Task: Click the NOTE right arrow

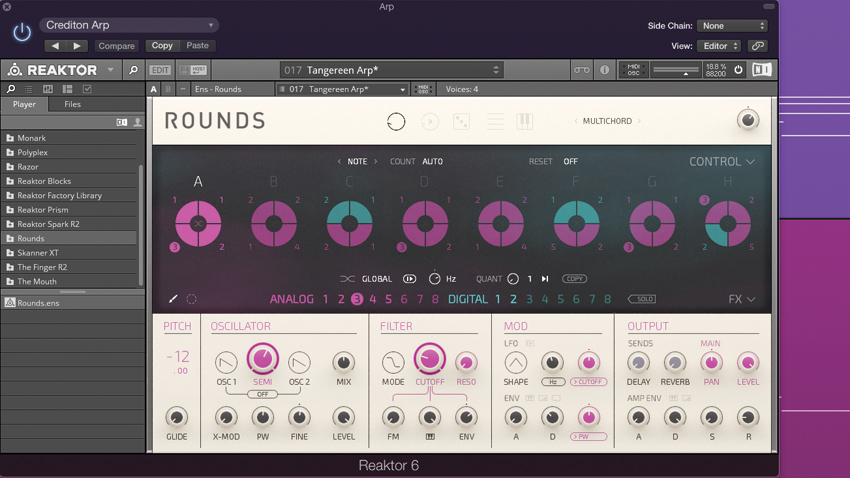Action: (375, 162)
